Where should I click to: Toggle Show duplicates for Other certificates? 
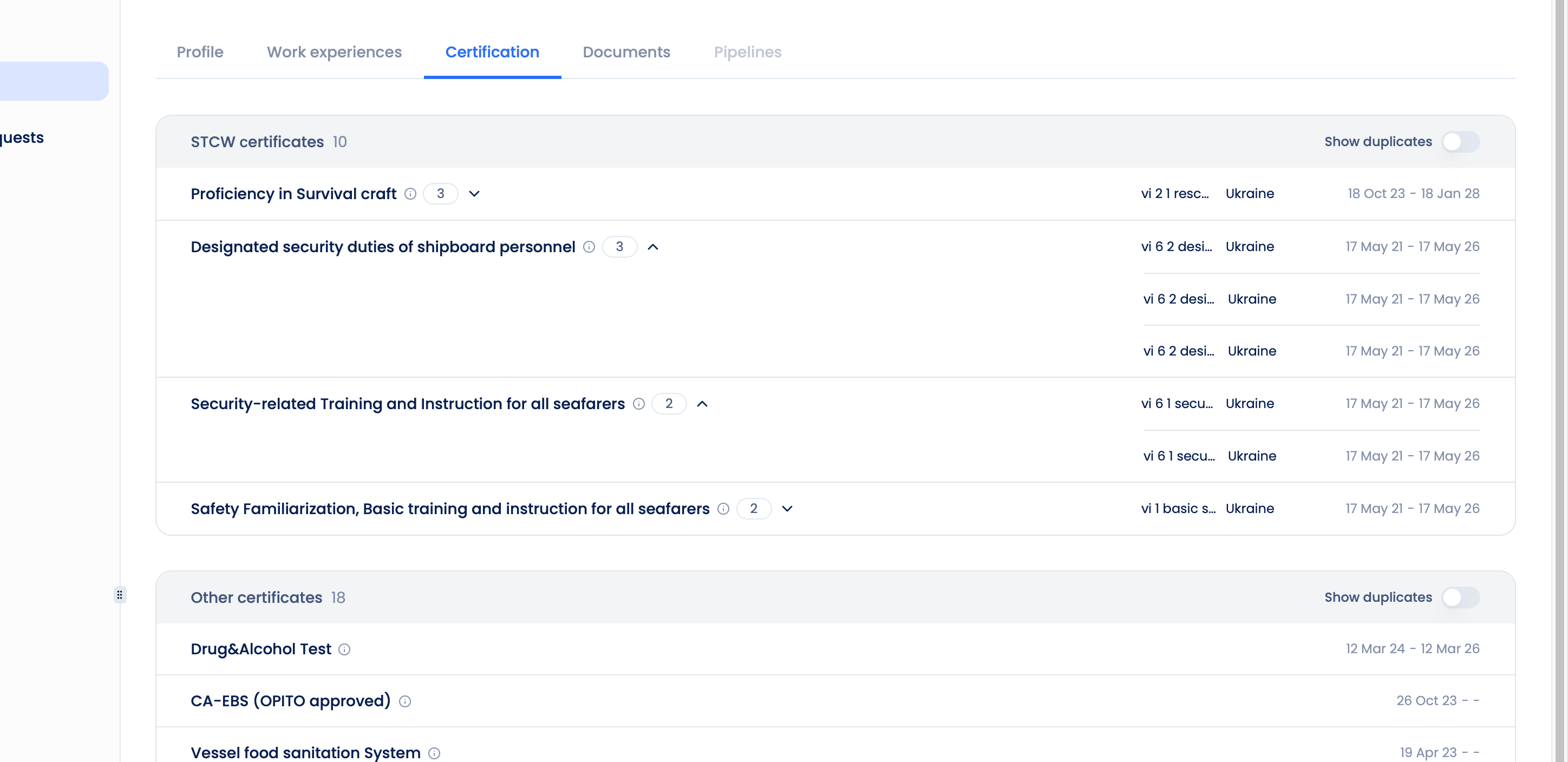1460,597
